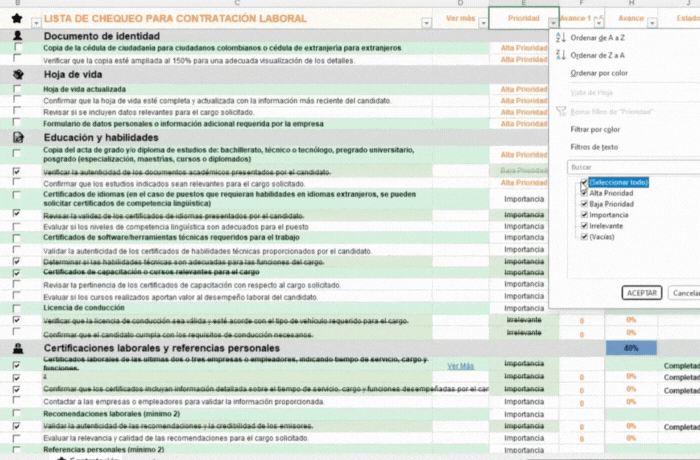Uncheck Irrelevante in the filter list
Screen dimensions: 700x460
tap(584, 226)
